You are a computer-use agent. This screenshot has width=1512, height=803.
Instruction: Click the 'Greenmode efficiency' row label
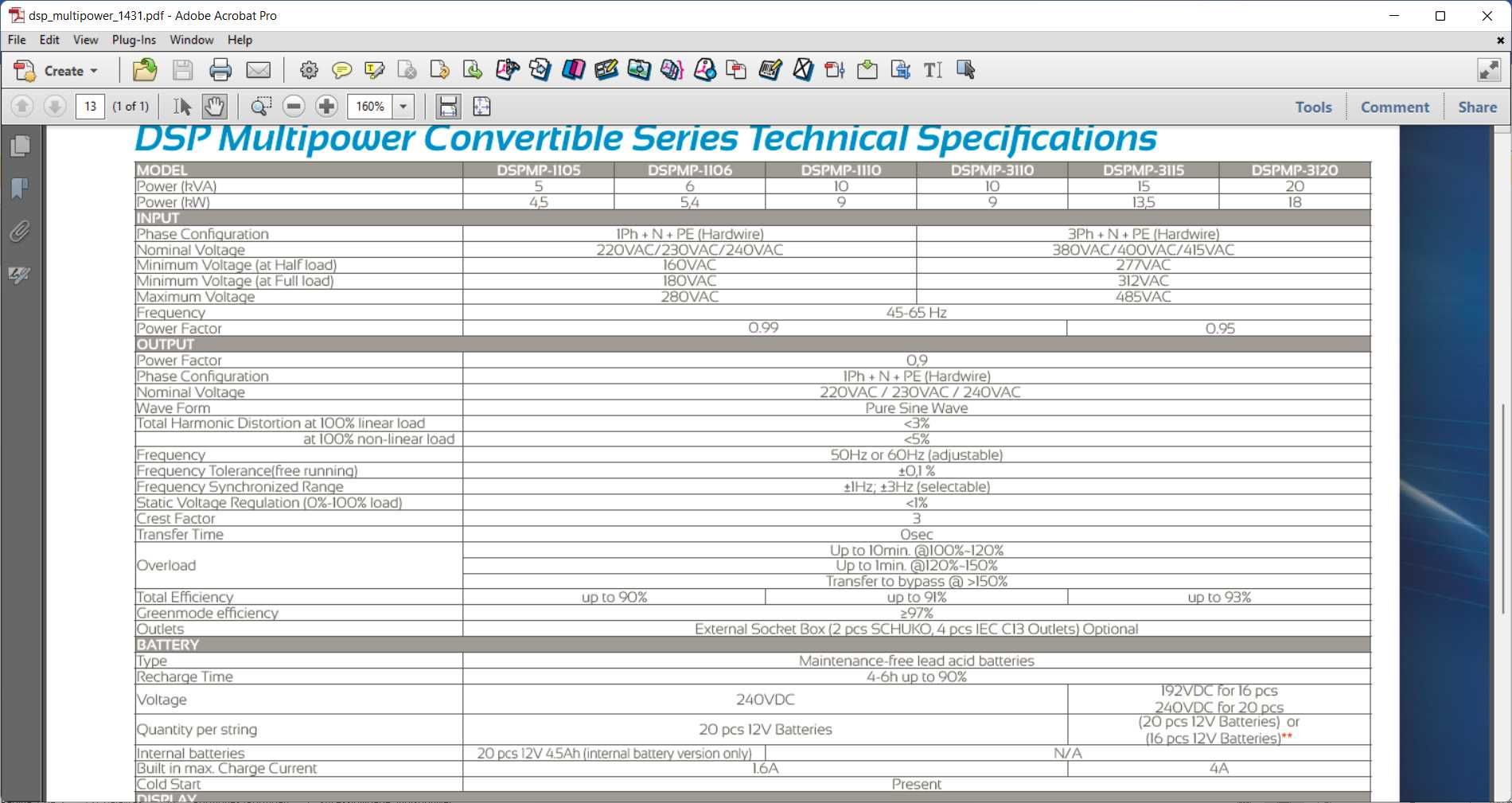[x=208, y=614]
